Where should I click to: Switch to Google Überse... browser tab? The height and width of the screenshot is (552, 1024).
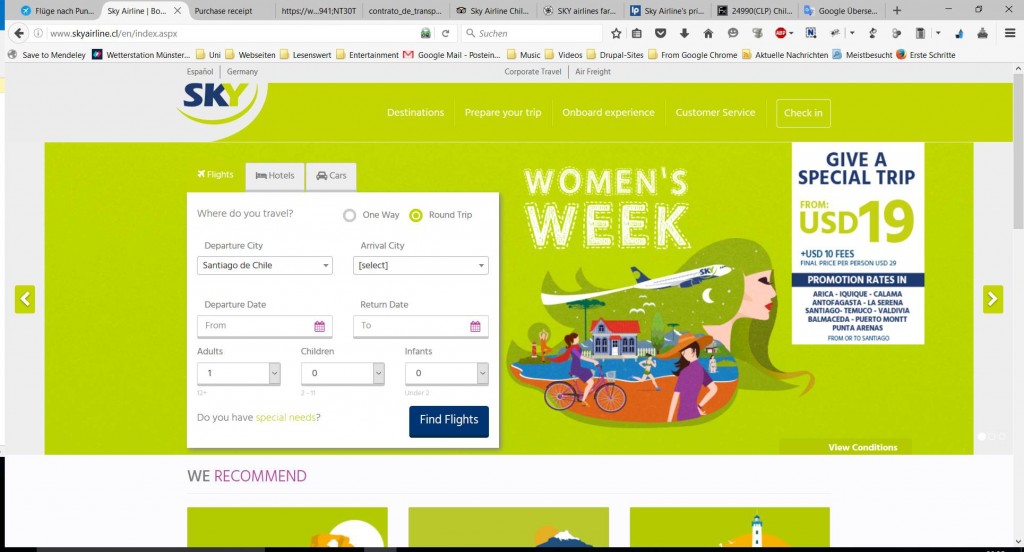tap(842, 10)
